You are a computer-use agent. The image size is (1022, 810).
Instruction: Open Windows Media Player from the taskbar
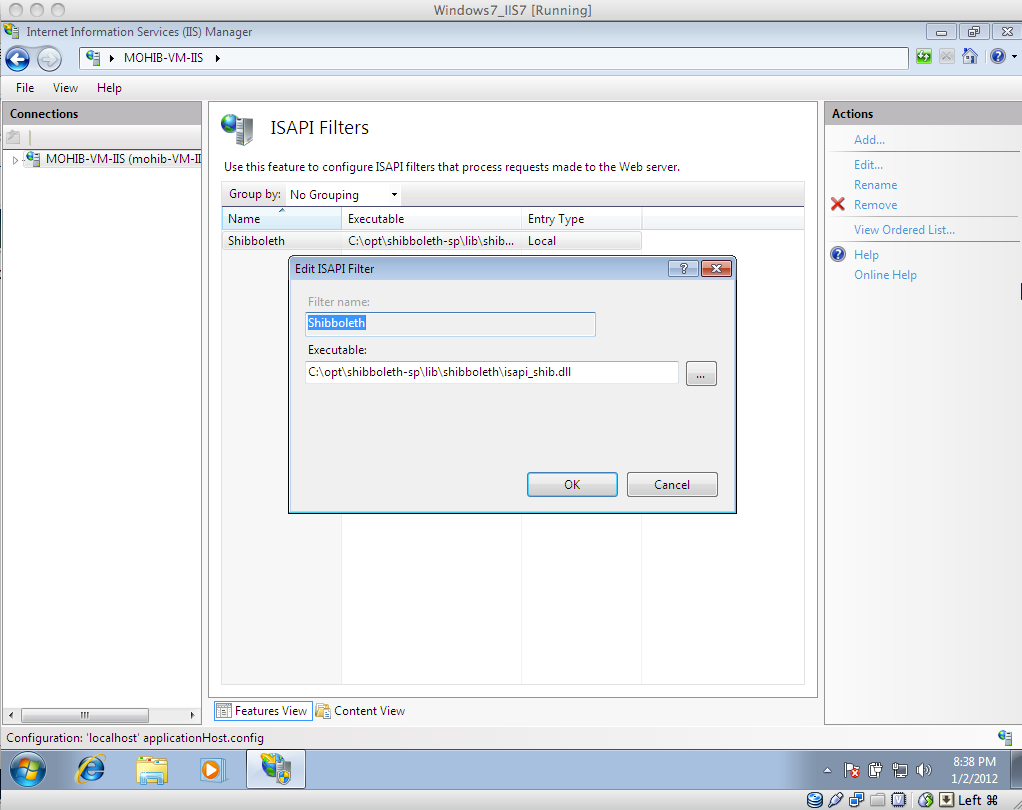coord(212,769)
